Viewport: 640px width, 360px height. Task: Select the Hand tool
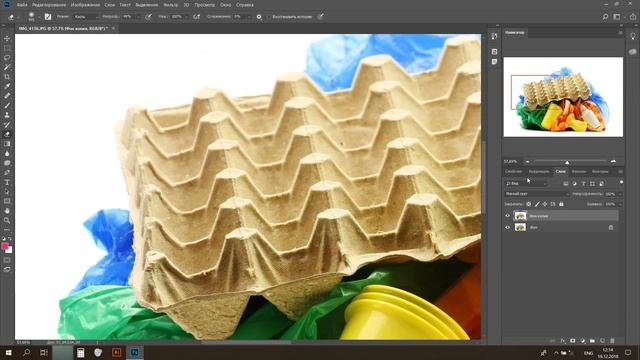click(7, 211)
